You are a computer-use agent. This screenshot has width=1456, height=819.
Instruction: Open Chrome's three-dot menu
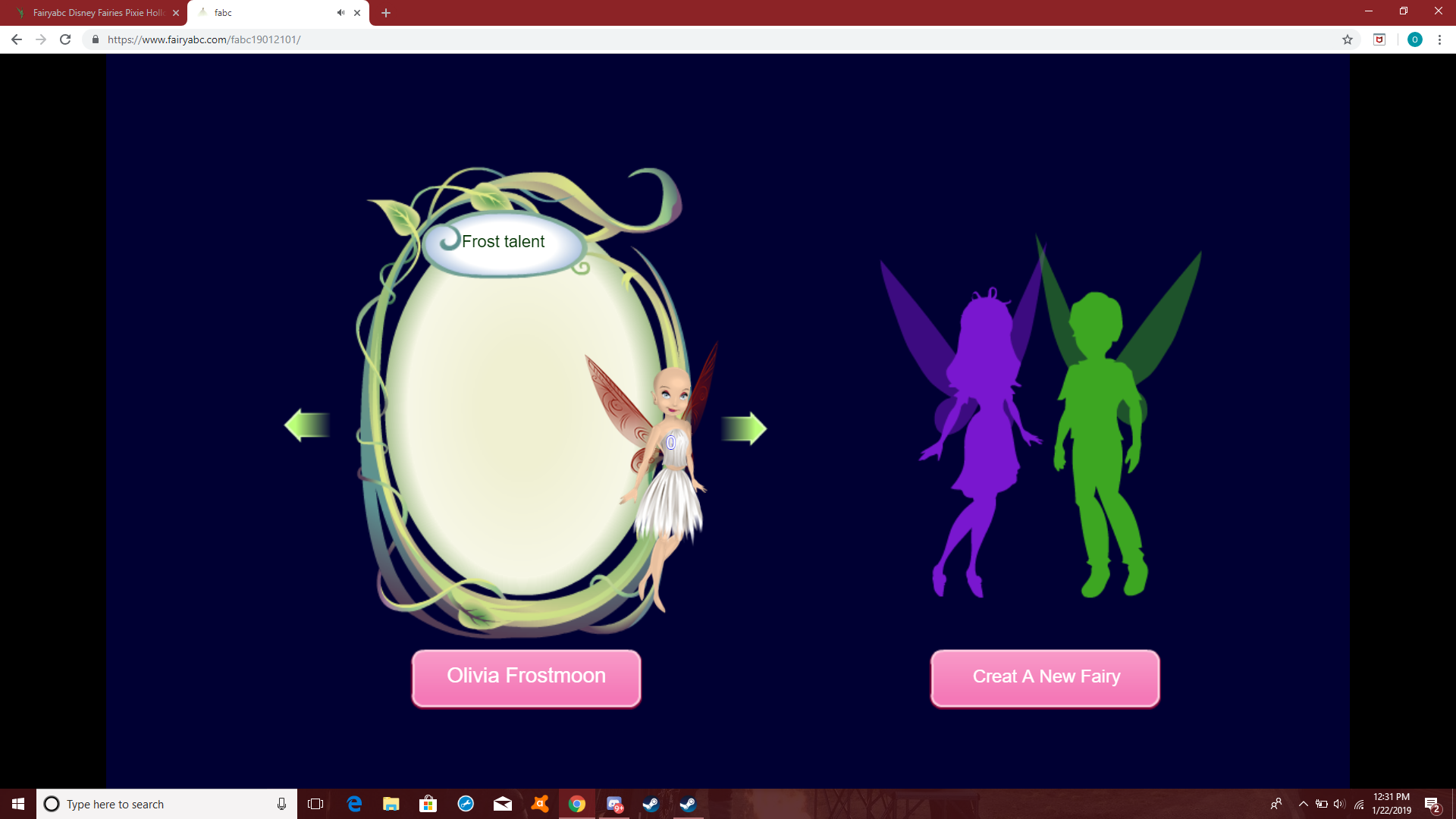(1440, 39)
